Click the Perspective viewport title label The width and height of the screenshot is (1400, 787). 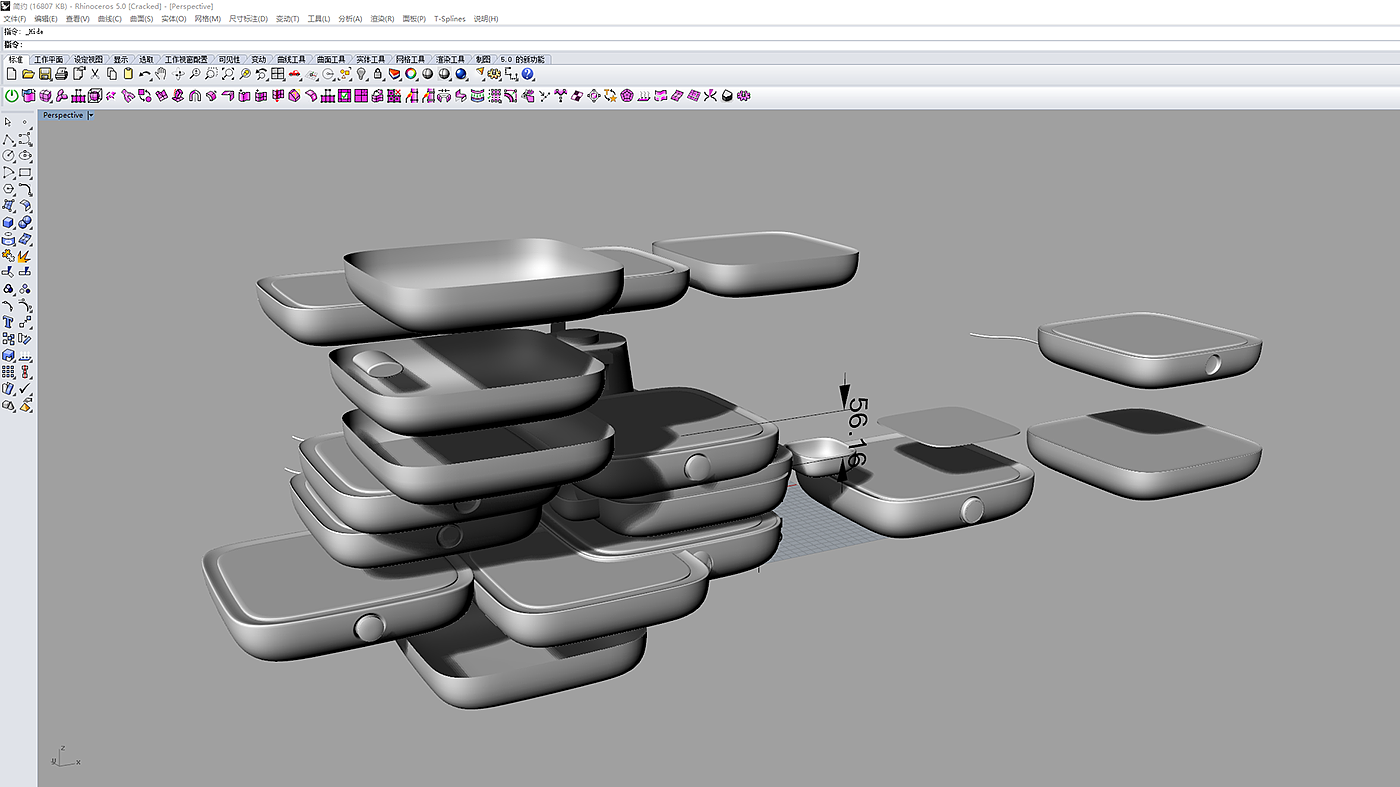coord(63,115)
